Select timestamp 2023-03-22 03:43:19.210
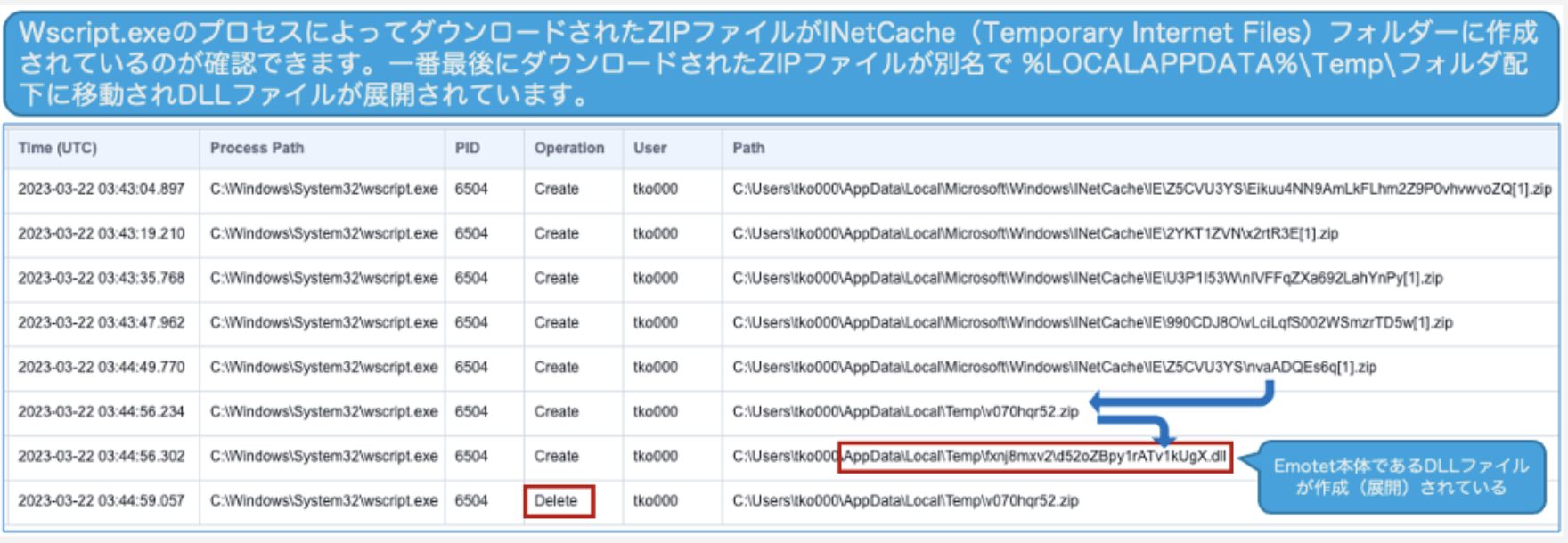Image resolution: width=1568 pixels, height=543 pixels. pos(102,233)
